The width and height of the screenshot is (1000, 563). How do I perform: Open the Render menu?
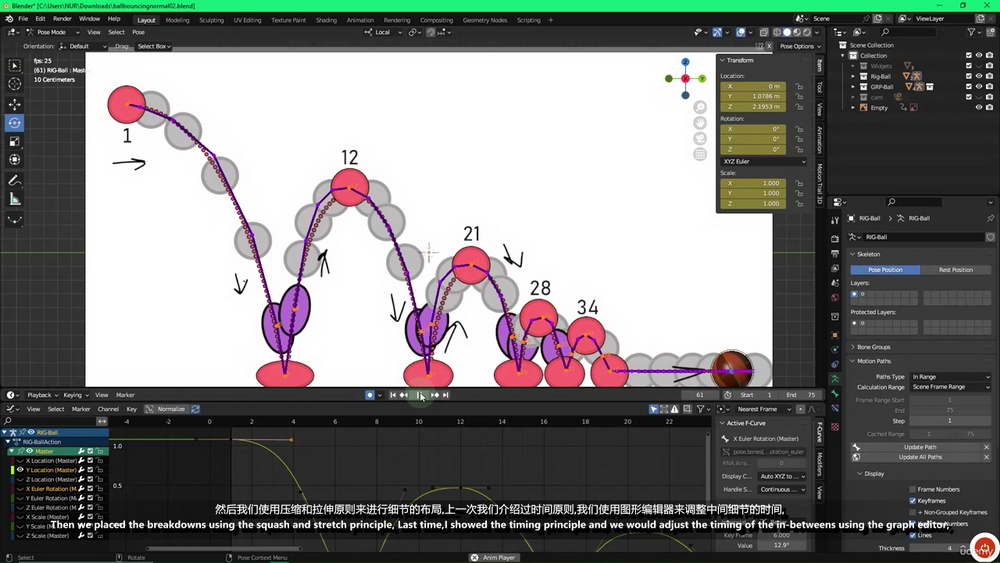62,19
